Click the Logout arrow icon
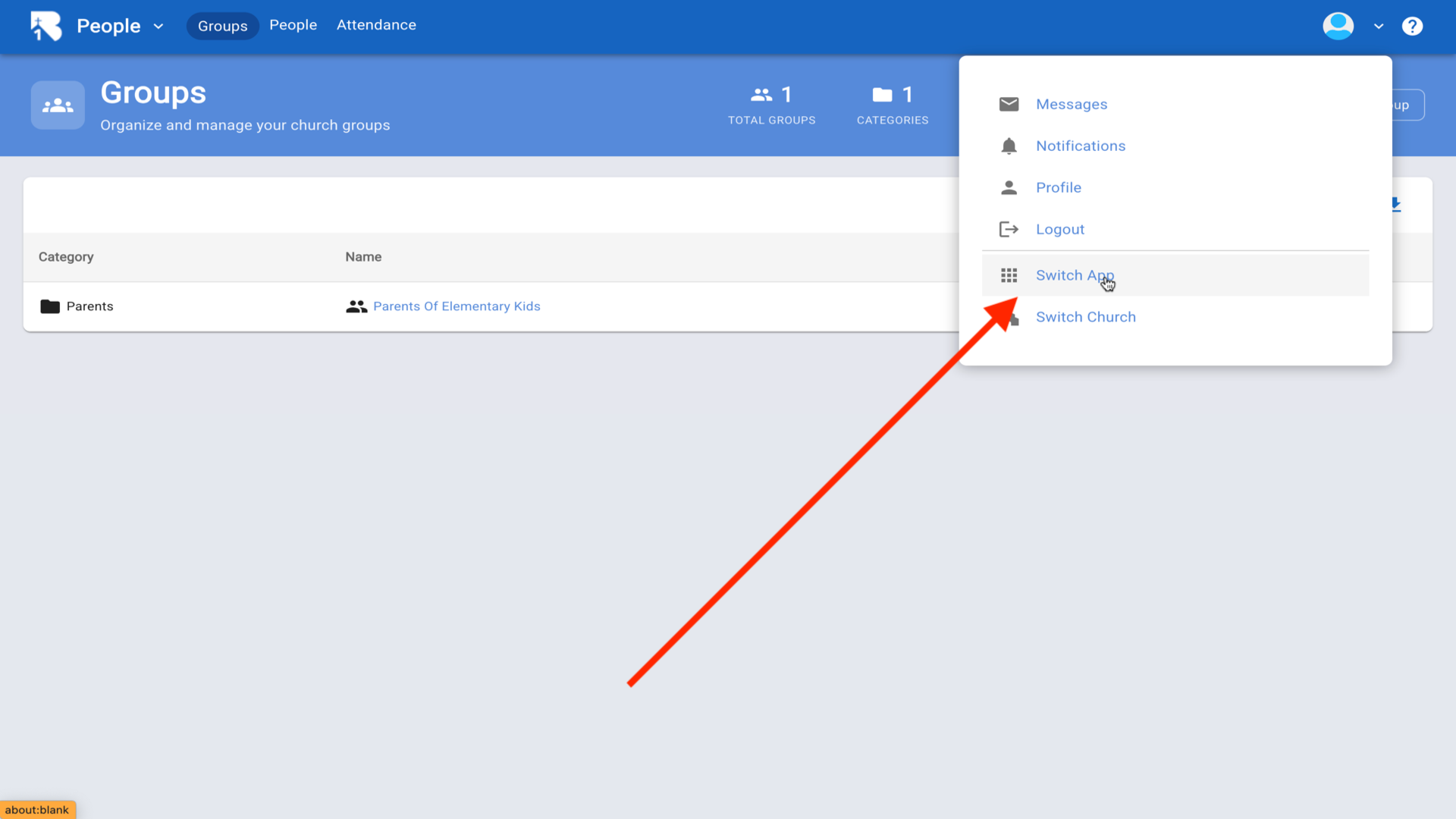Image resolution: width=1456 pixels, height=819 pixels. (x=1009, y=229)
